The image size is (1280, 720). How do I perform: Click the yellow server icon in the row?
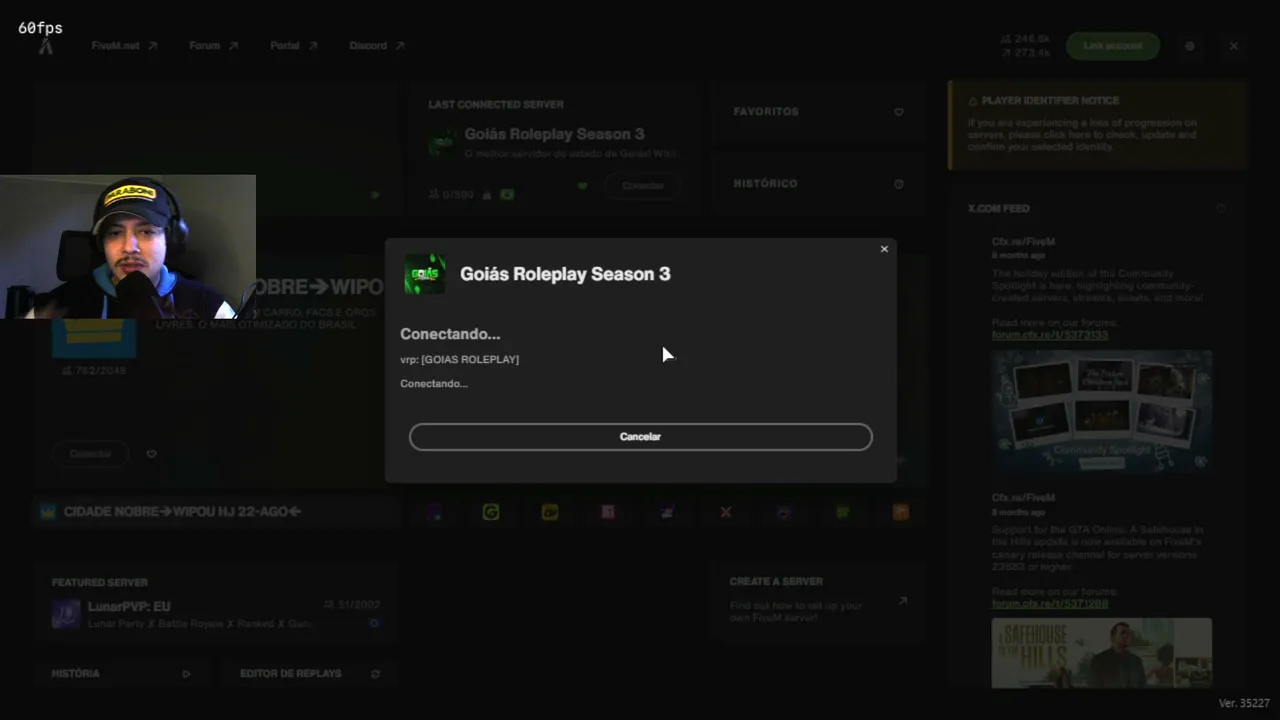[550, 512]
